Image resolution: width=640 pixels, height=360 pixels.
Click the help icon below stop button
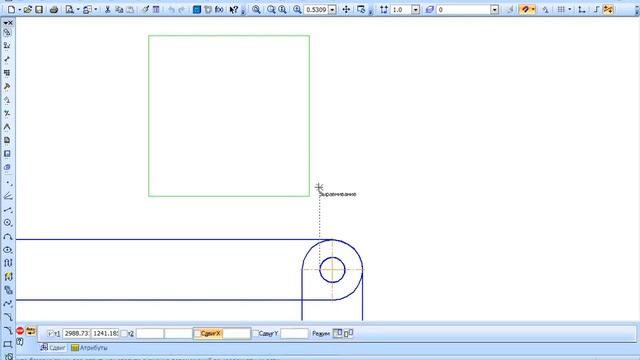pos(20,342)
